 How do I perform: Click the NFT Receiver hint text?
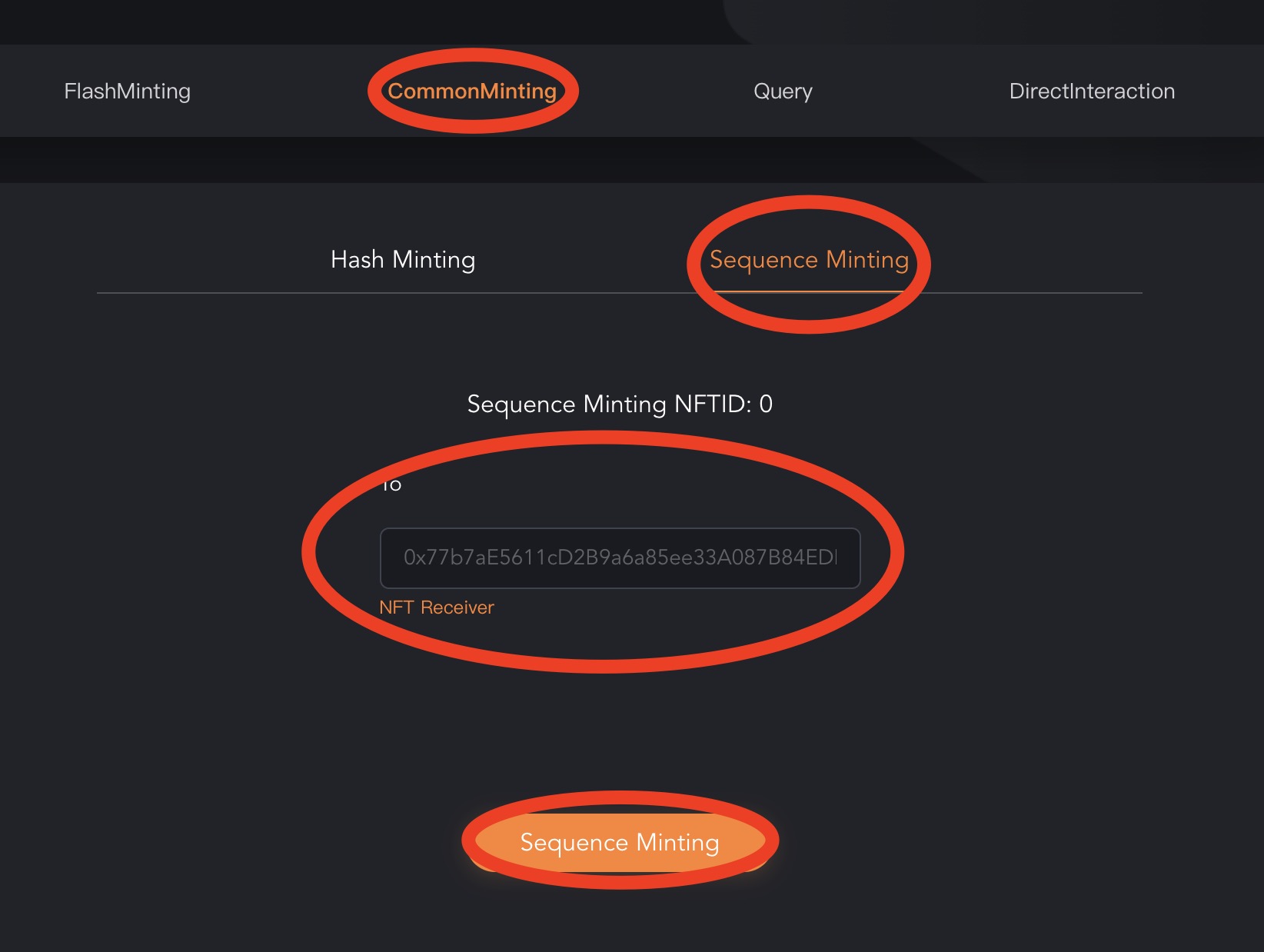tap(436, 607)
